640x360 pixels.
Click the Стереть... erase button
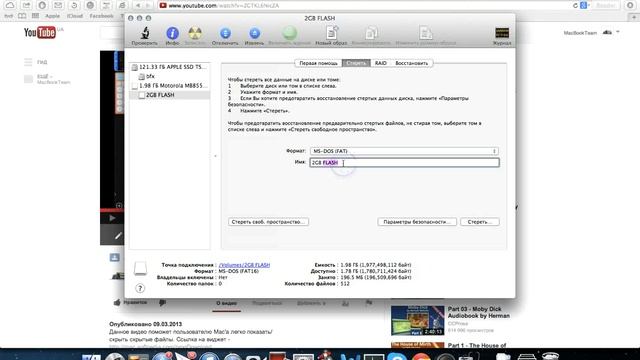(480, 222)
